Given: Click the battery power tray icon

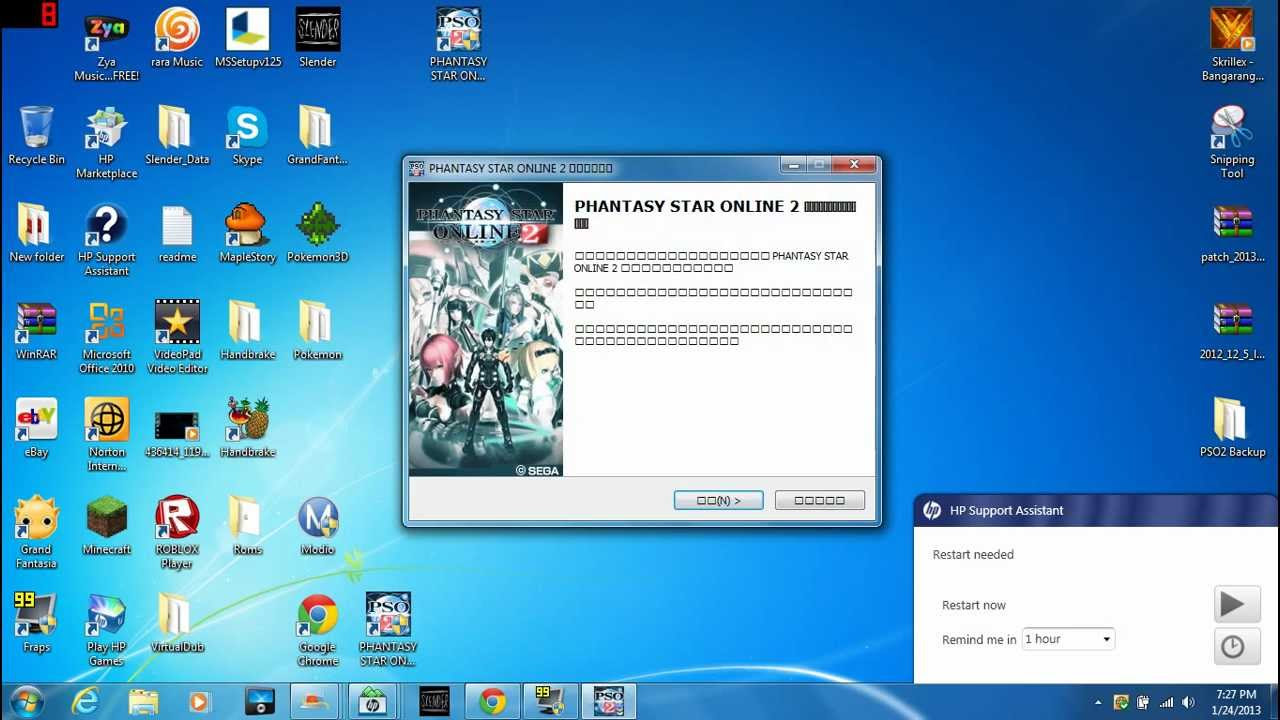Looking at the screenshot, I should (x=1143, y=702).
